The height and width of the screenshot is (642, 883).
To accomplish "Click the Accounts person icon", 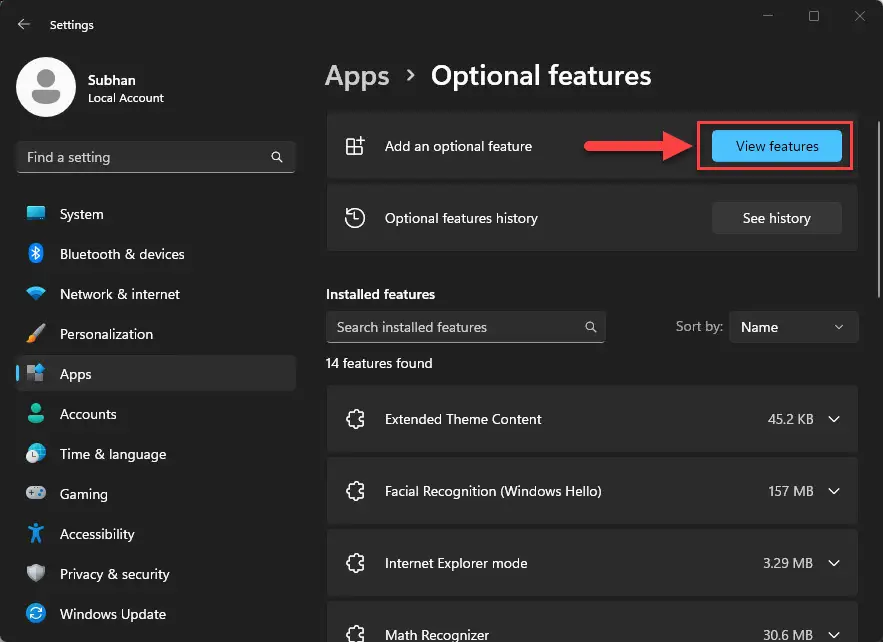I will click(x=36, y=413).
